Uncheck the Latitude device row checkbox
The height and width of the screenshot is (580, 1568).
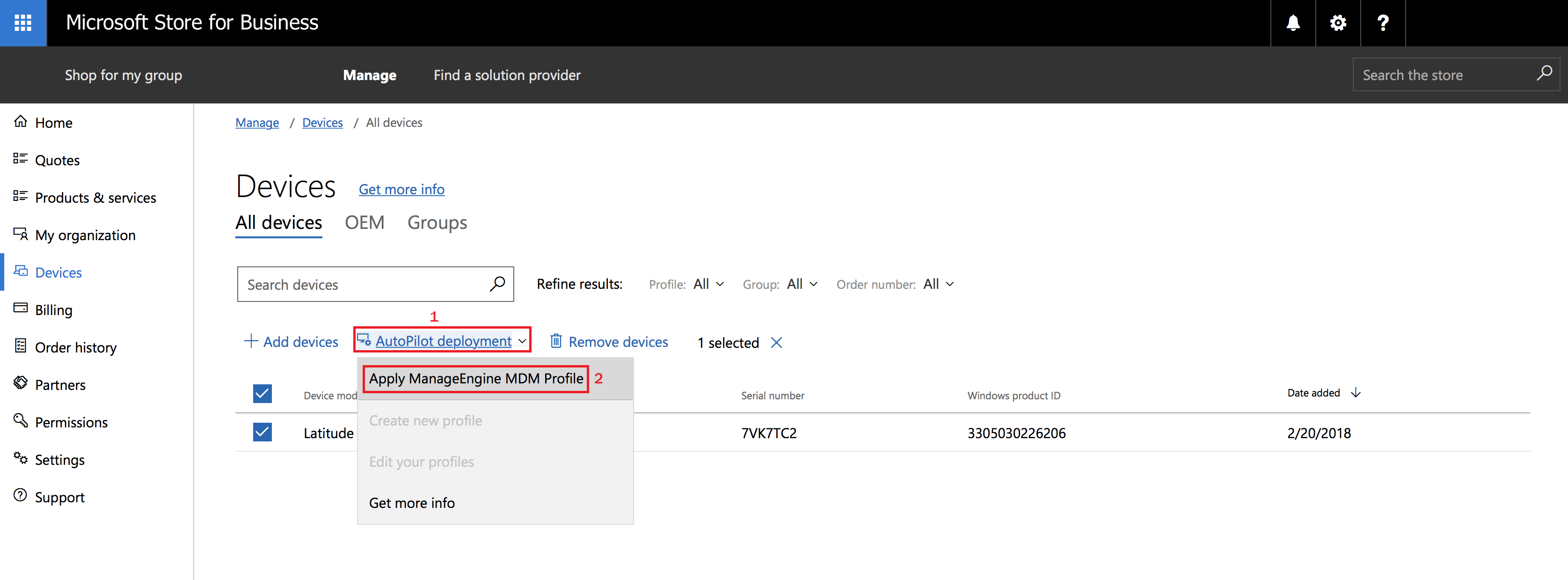(x=263, y=432)
